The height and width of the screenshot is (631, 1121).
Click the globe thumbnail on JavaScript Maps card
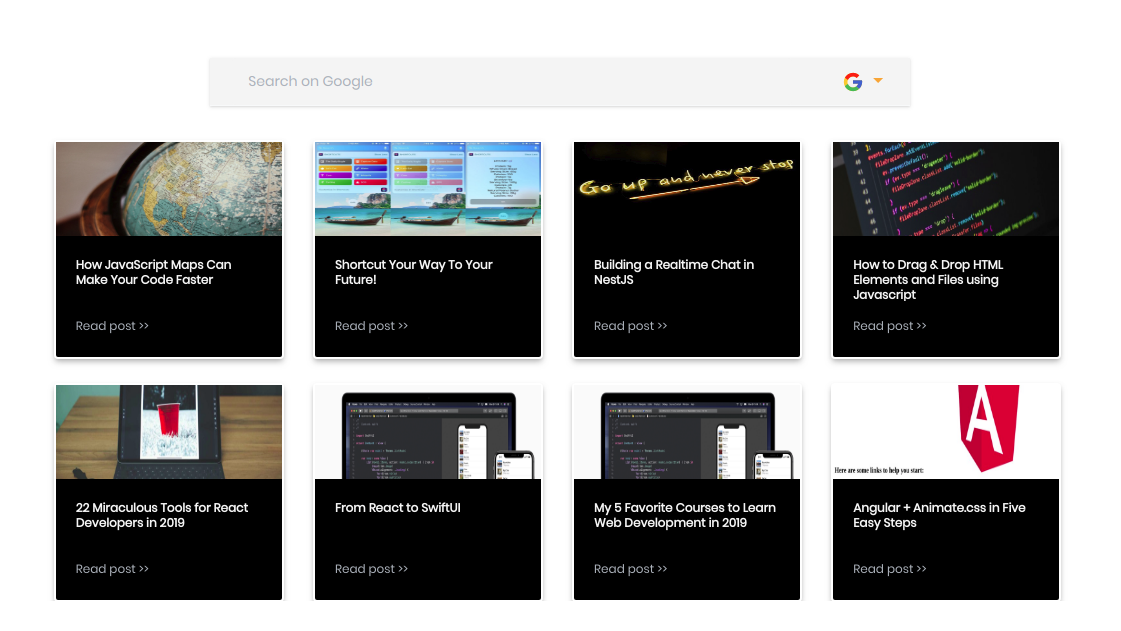168,188
